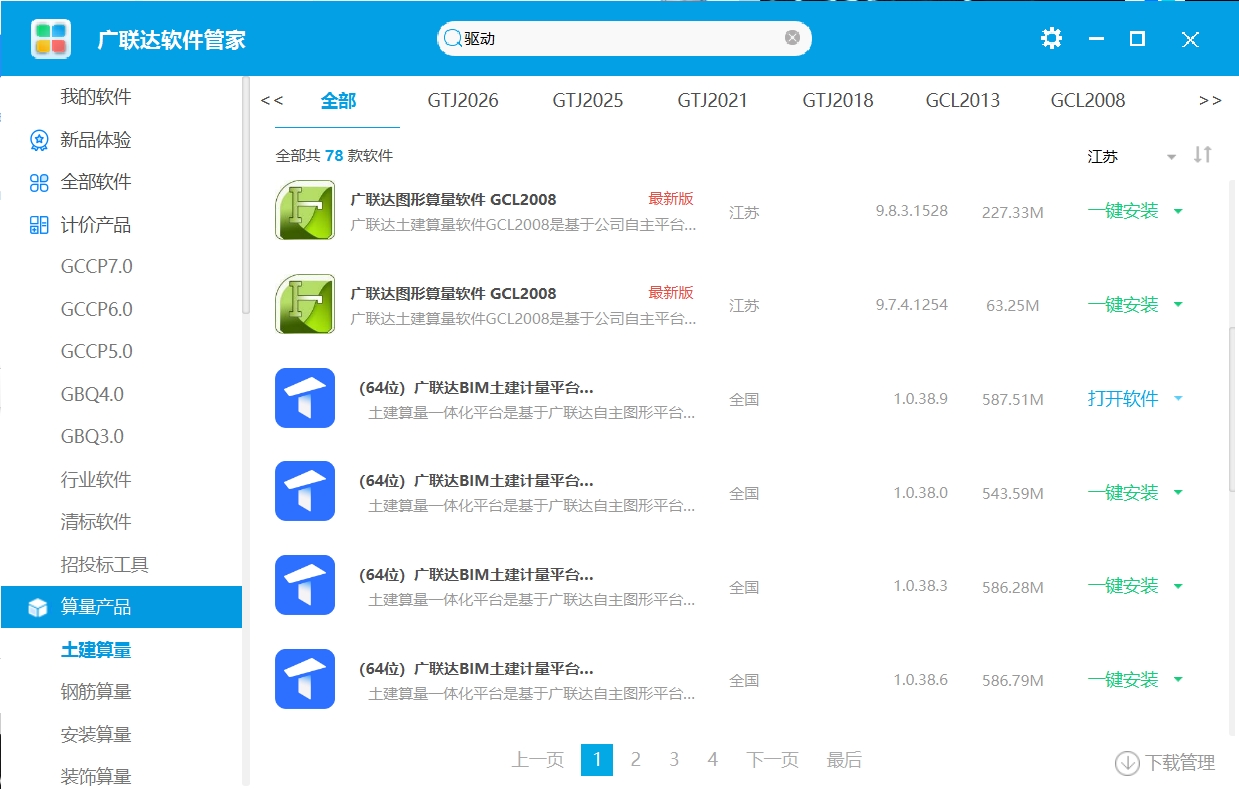The image size is (1239, 789).
Task: Select GBQ4.0 in the sidebar
Action: click(x=93, y=394)
